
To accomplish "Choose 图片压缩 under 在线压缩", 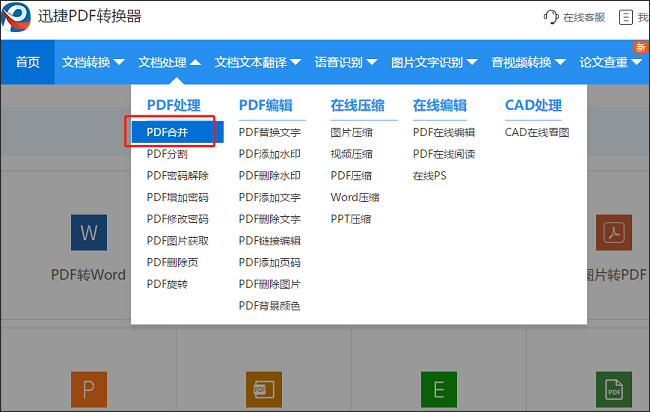I will pyautogui.click(x=352, y=132).
